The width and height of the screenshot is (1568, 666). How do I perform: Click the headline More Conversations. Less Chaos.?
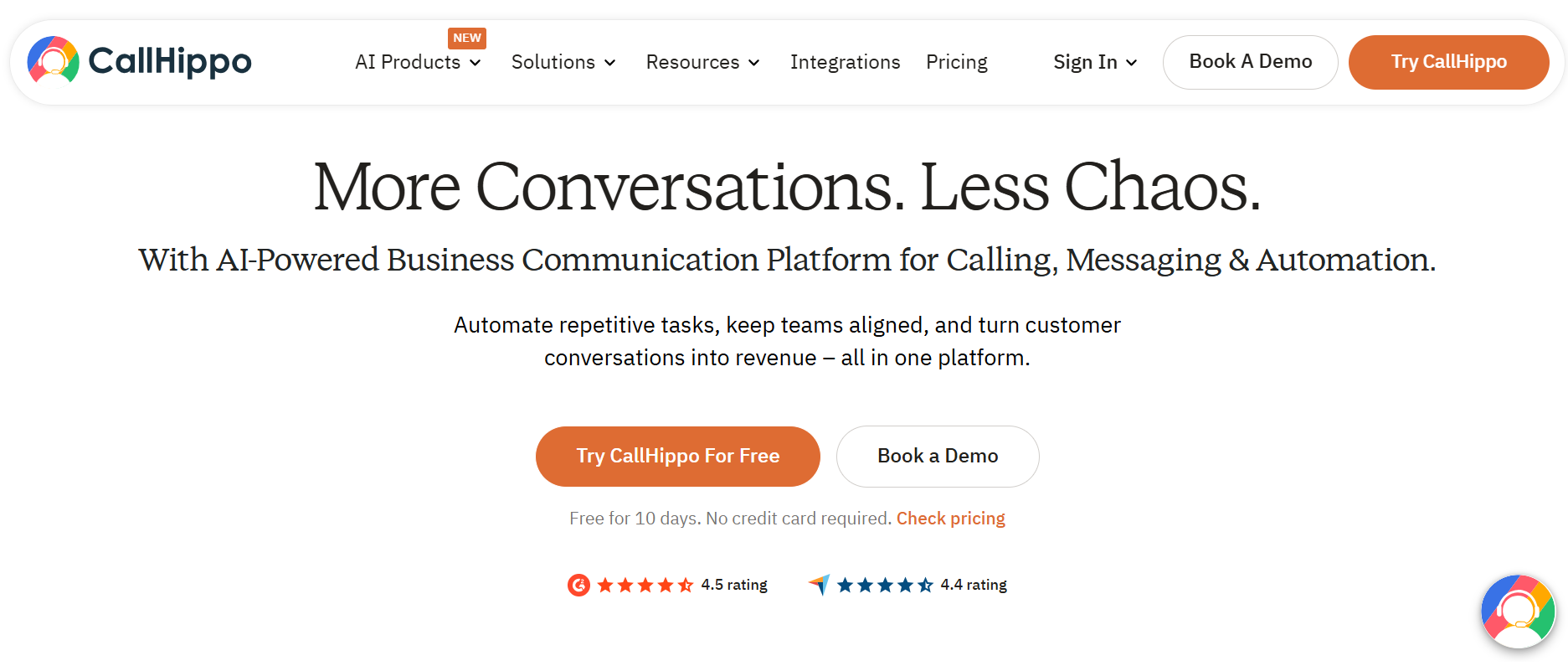785,186
